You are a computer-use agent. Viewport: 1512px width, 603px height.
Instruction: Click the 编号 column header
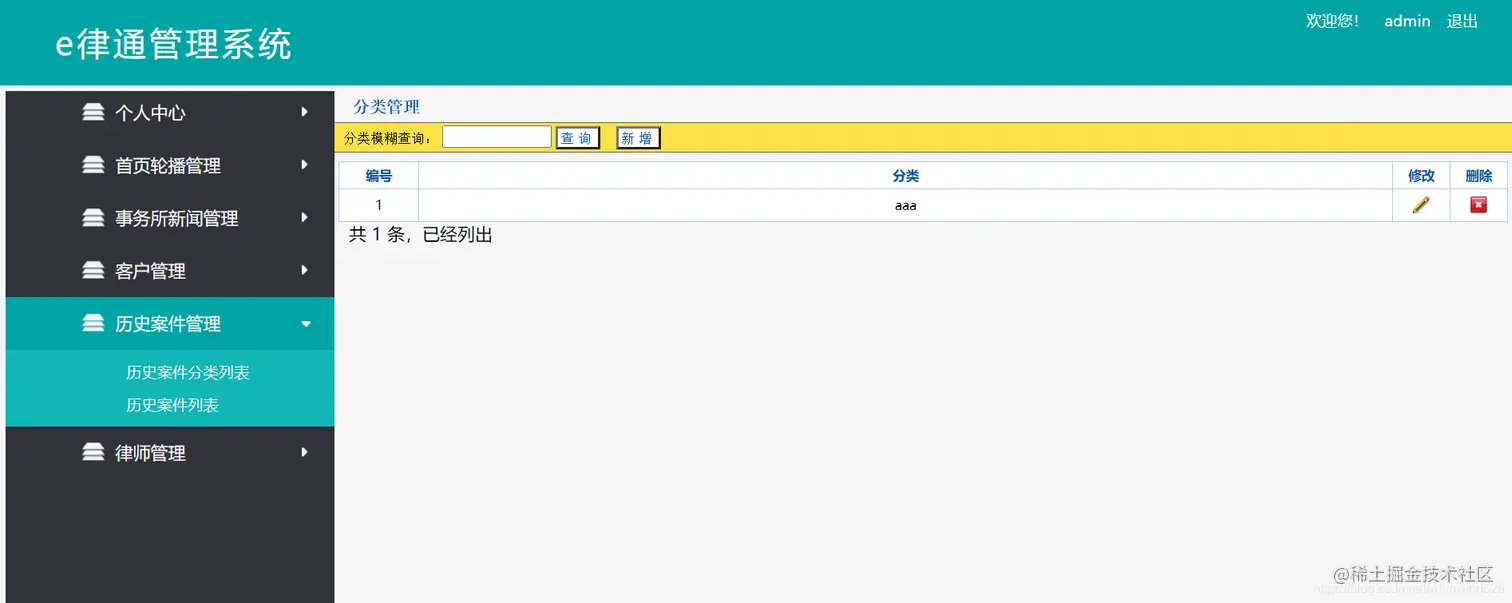379,176
